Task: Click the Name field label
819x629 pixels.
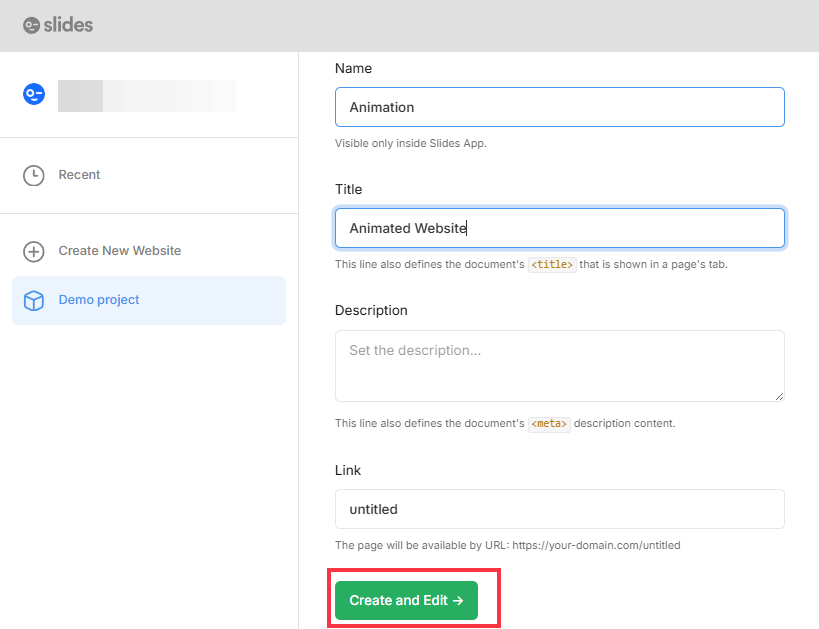Action: [x=353, y=68]
